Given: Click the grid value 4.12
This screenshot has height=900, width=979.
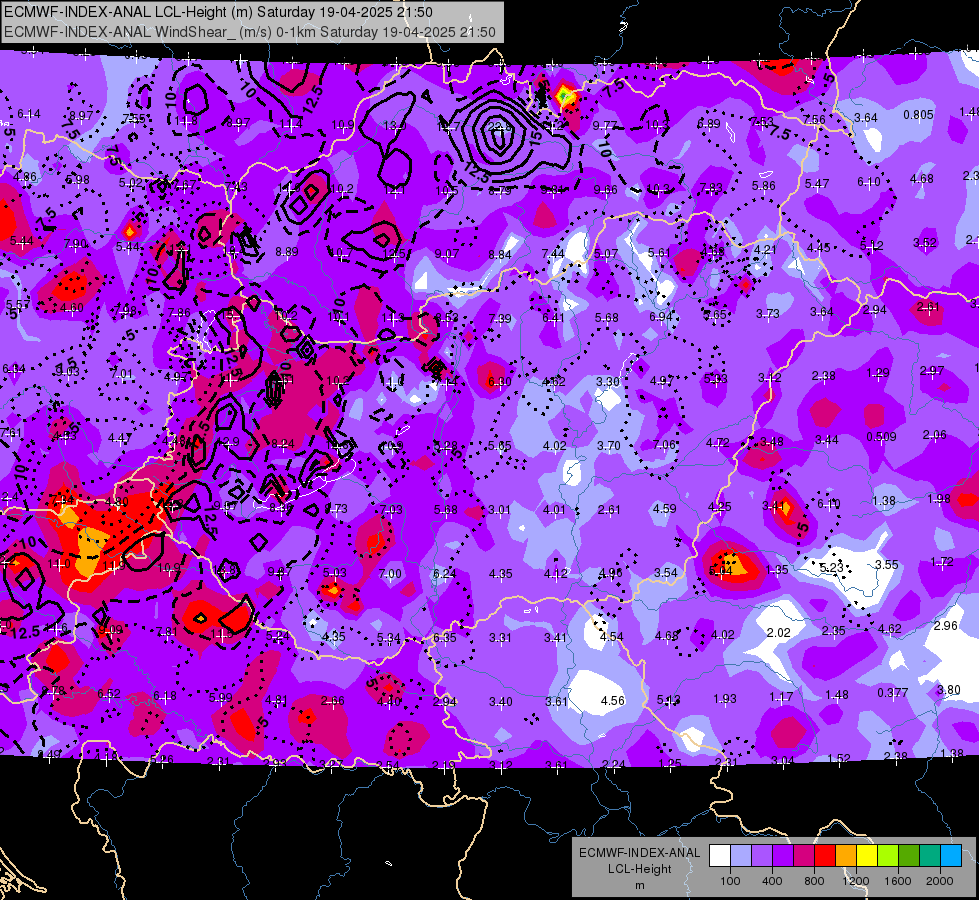Looking at the screenshot, I should pyautogui.click(x=555, y=574).
